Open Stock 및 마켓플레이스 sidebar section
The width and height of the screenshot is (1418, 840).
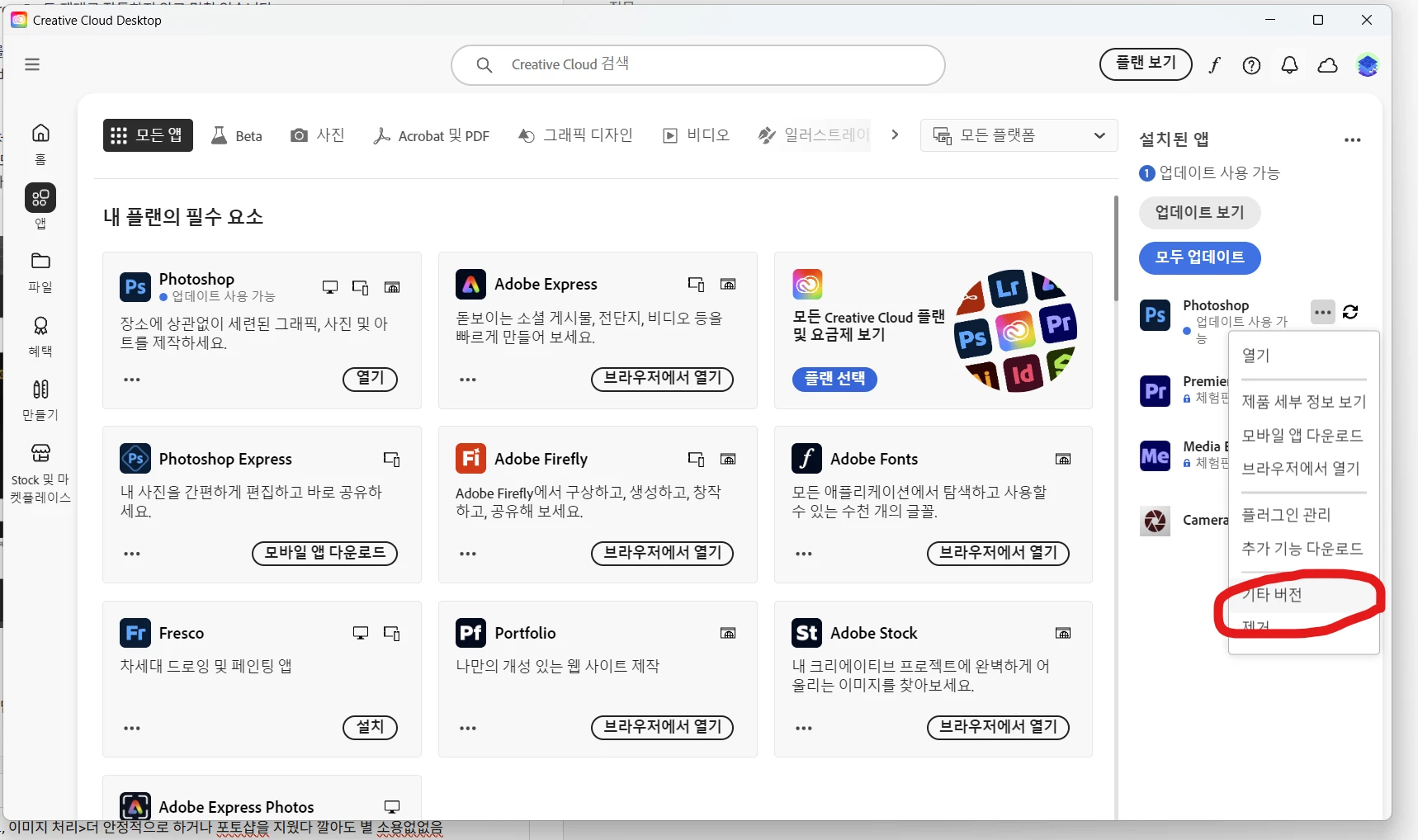[x=40, y=474]
